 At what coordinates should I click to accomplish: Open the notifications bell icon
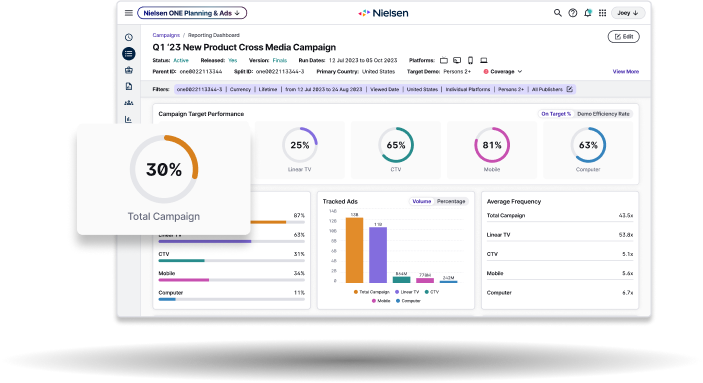tap(588, 13)
